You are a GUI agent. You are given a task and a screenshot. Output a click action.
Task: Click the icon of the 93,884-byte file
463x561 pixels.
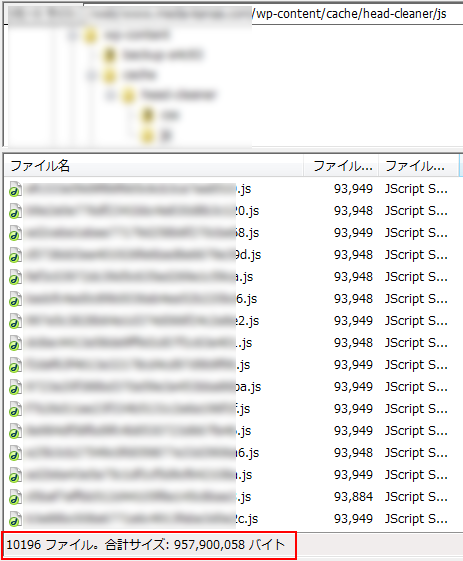pyautogui.click(x=15, y=497)
